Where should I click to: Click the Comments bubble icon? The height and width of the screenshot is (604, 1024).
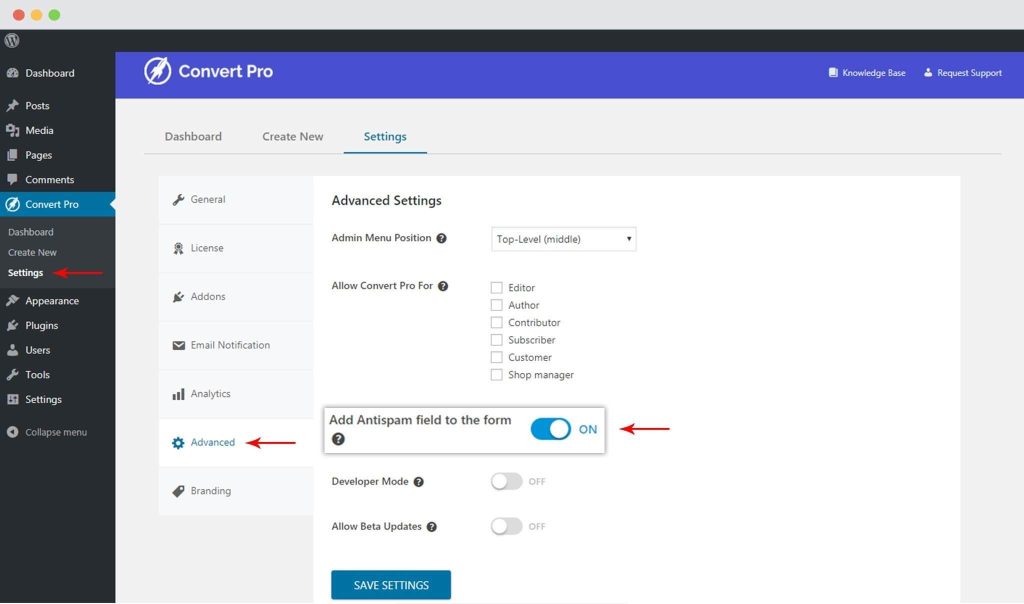coord(12,180)
